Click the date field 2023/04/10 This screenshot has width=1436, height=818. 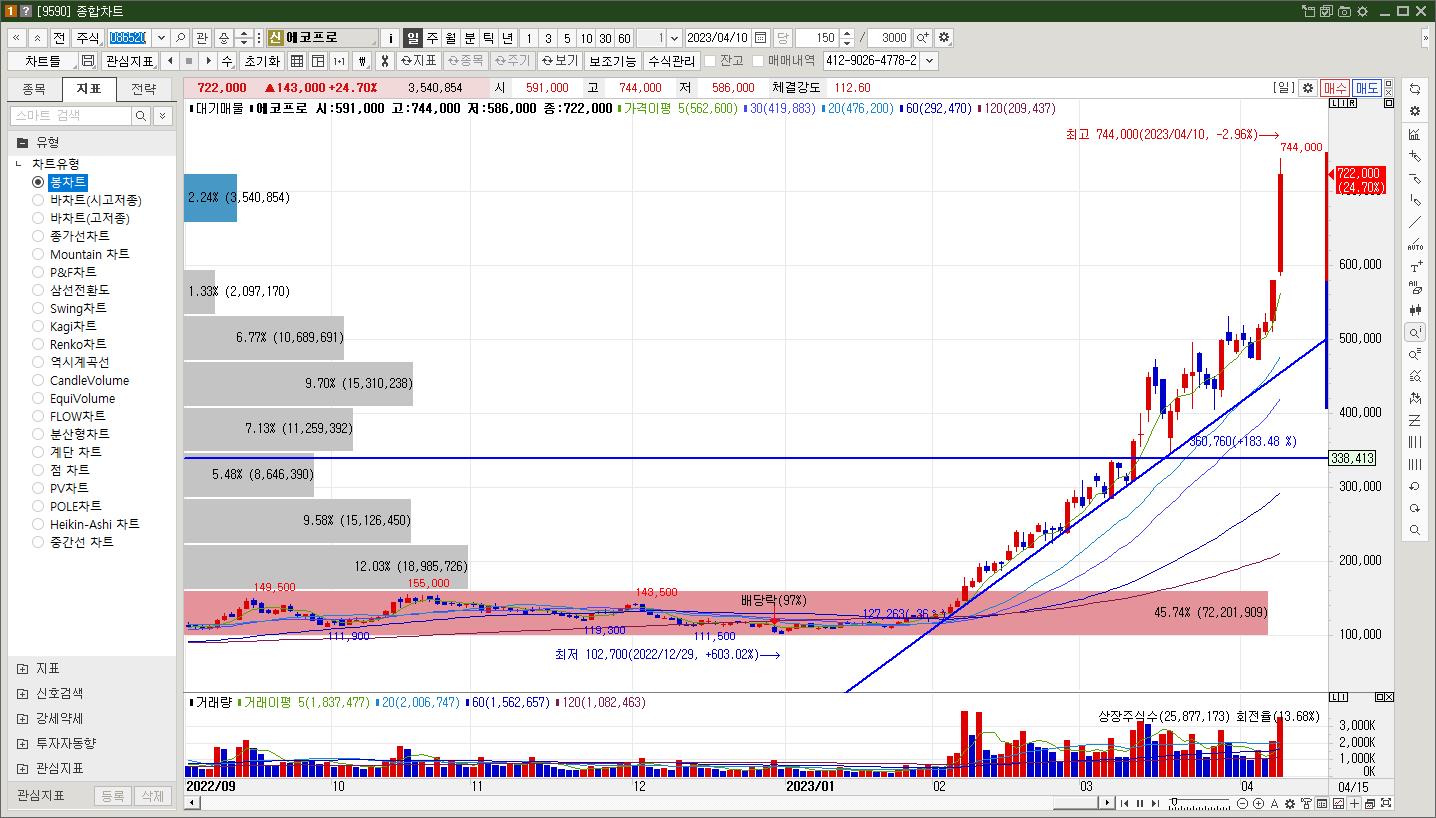point(718,38)
